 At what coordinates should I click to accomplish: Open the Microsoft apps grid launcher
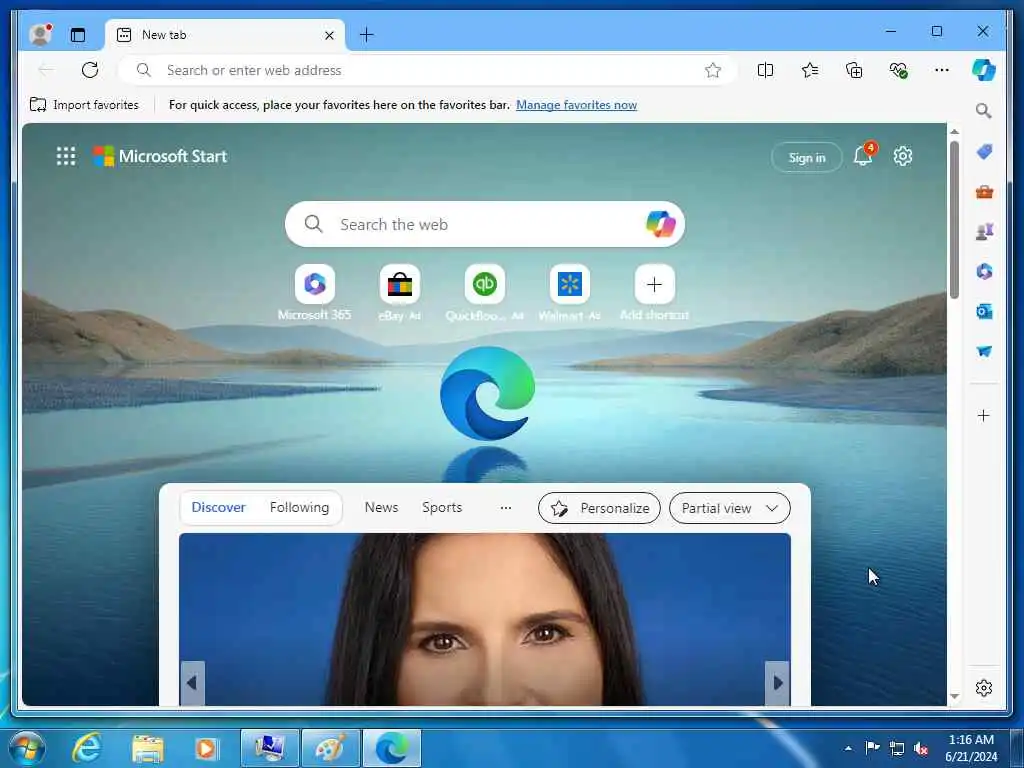pos(66,156)
